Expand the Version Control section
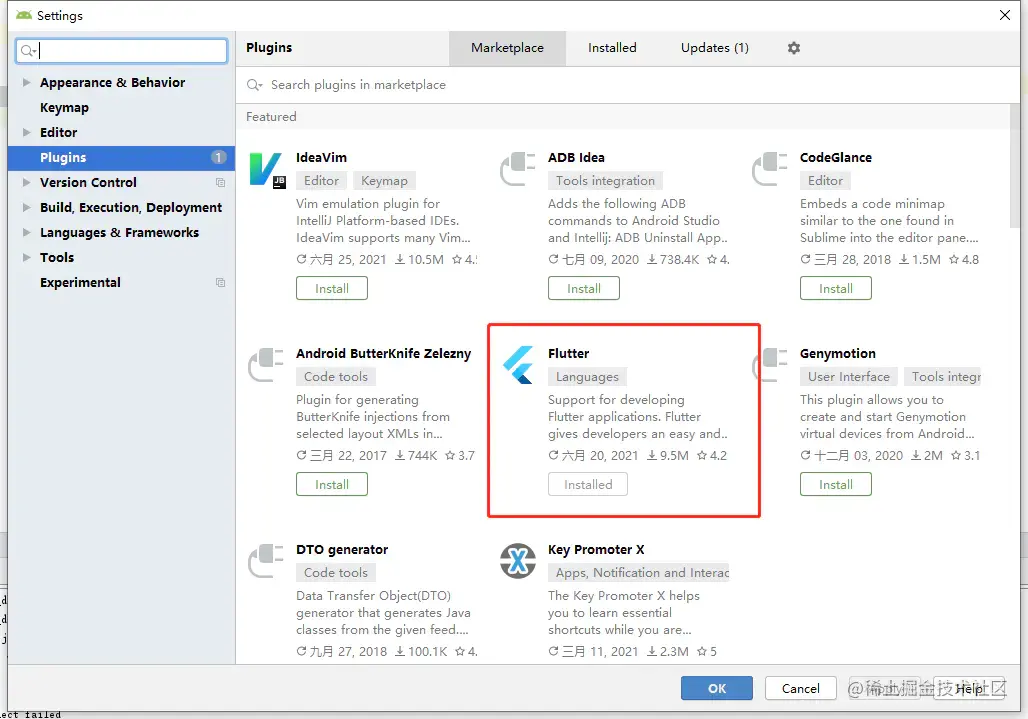This screenshot has height=719, width=1028. pyautogui.click(x=27, y=182)
